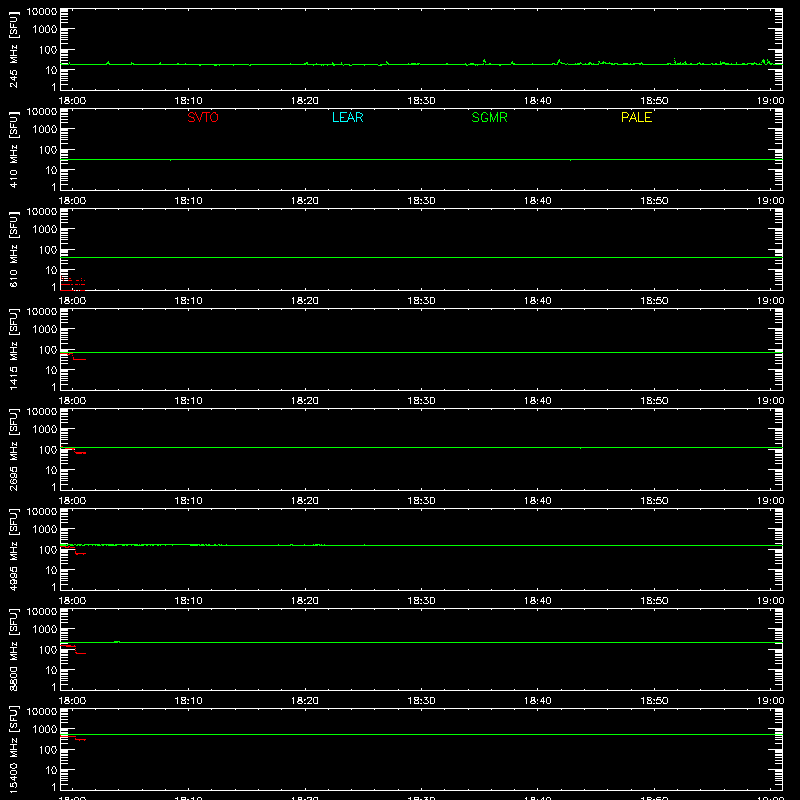Select 18:50 label under the 410 MHz panel

654,201
